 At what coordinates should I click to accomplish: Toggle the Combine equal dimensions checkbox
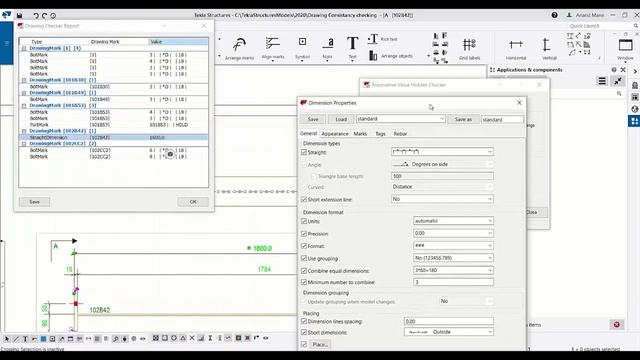304,271
